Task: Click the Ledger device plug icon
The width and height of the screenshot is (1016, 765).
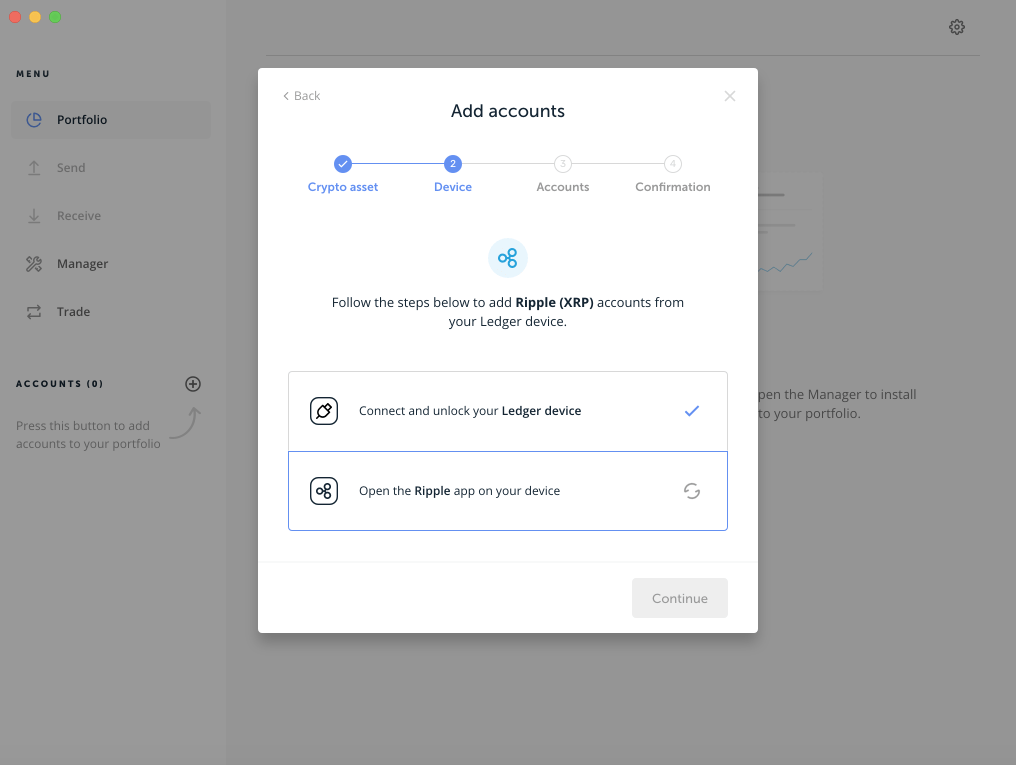Action: [x=324, y=411]
